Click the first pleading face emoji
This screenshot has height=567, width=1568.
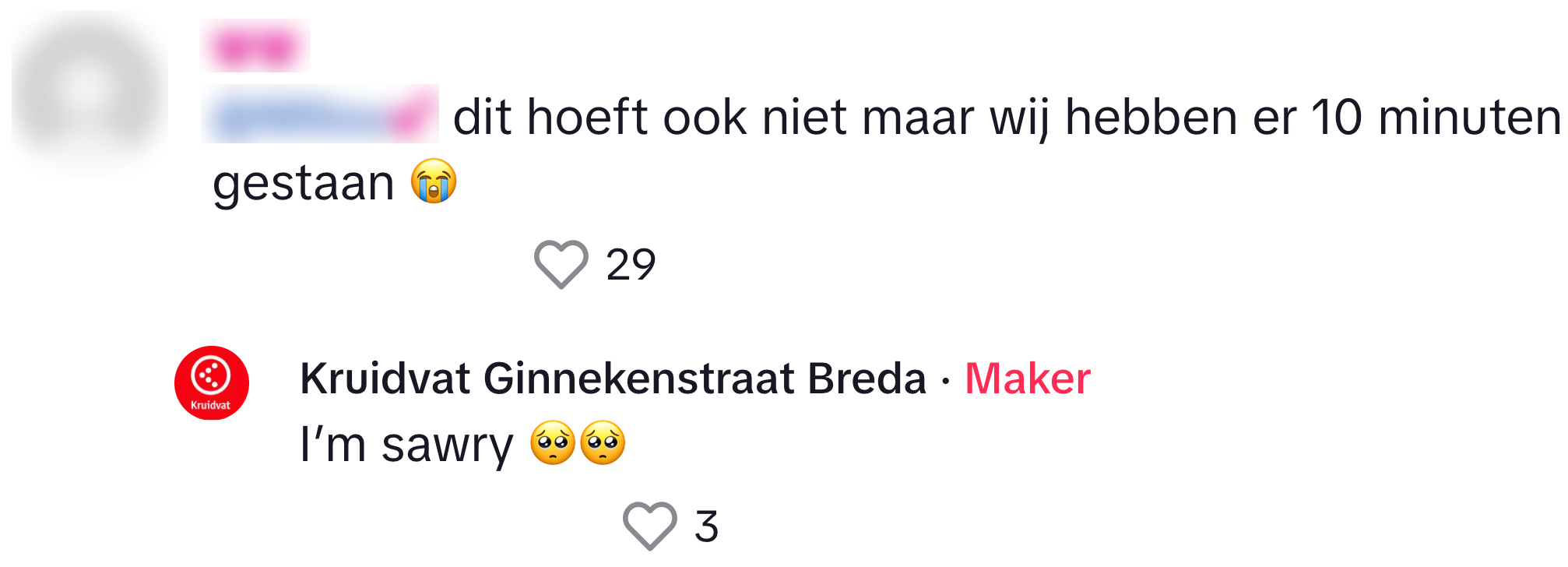click(x=552, y=443)
